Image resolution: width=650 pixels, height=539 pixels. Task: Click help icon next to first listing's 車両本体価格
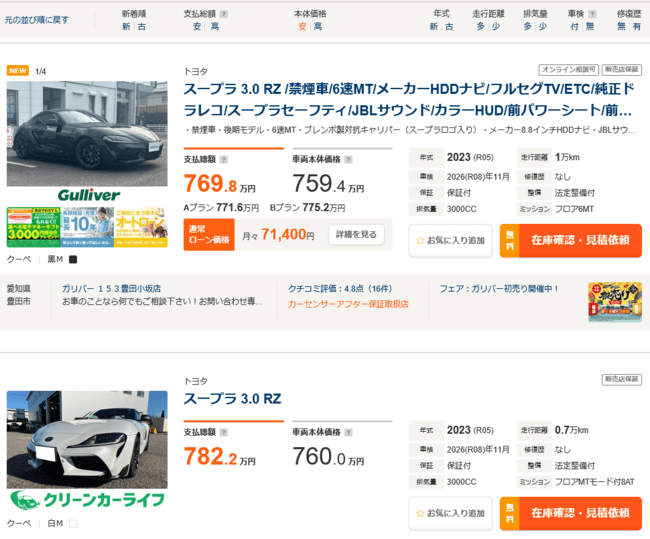click(x=346, y=159)
